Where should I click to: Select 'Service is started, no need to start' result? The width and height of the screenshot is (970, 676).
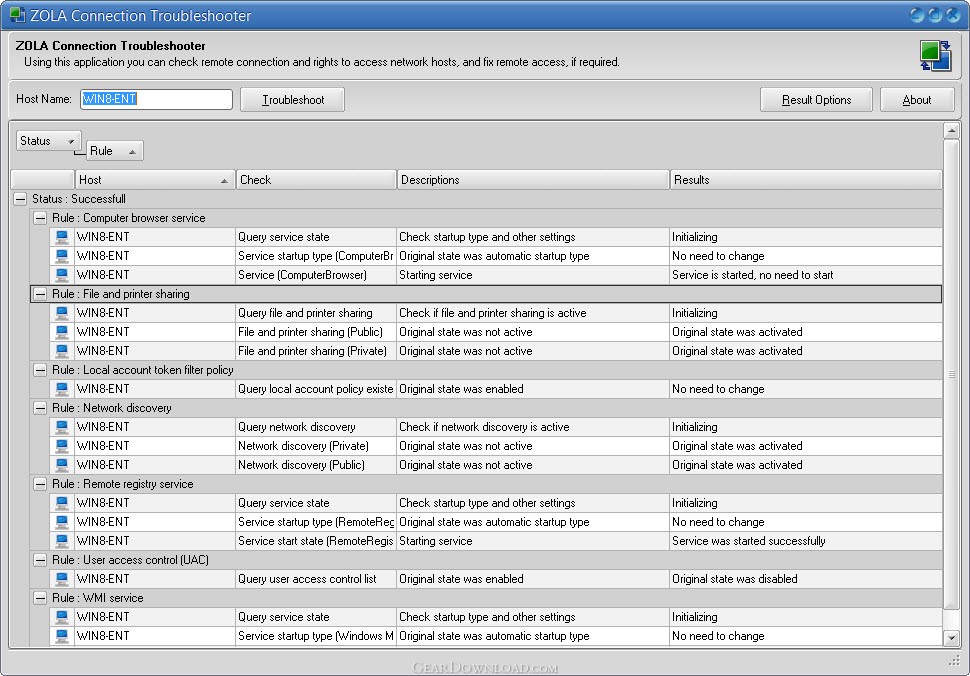tap(805, 275)
